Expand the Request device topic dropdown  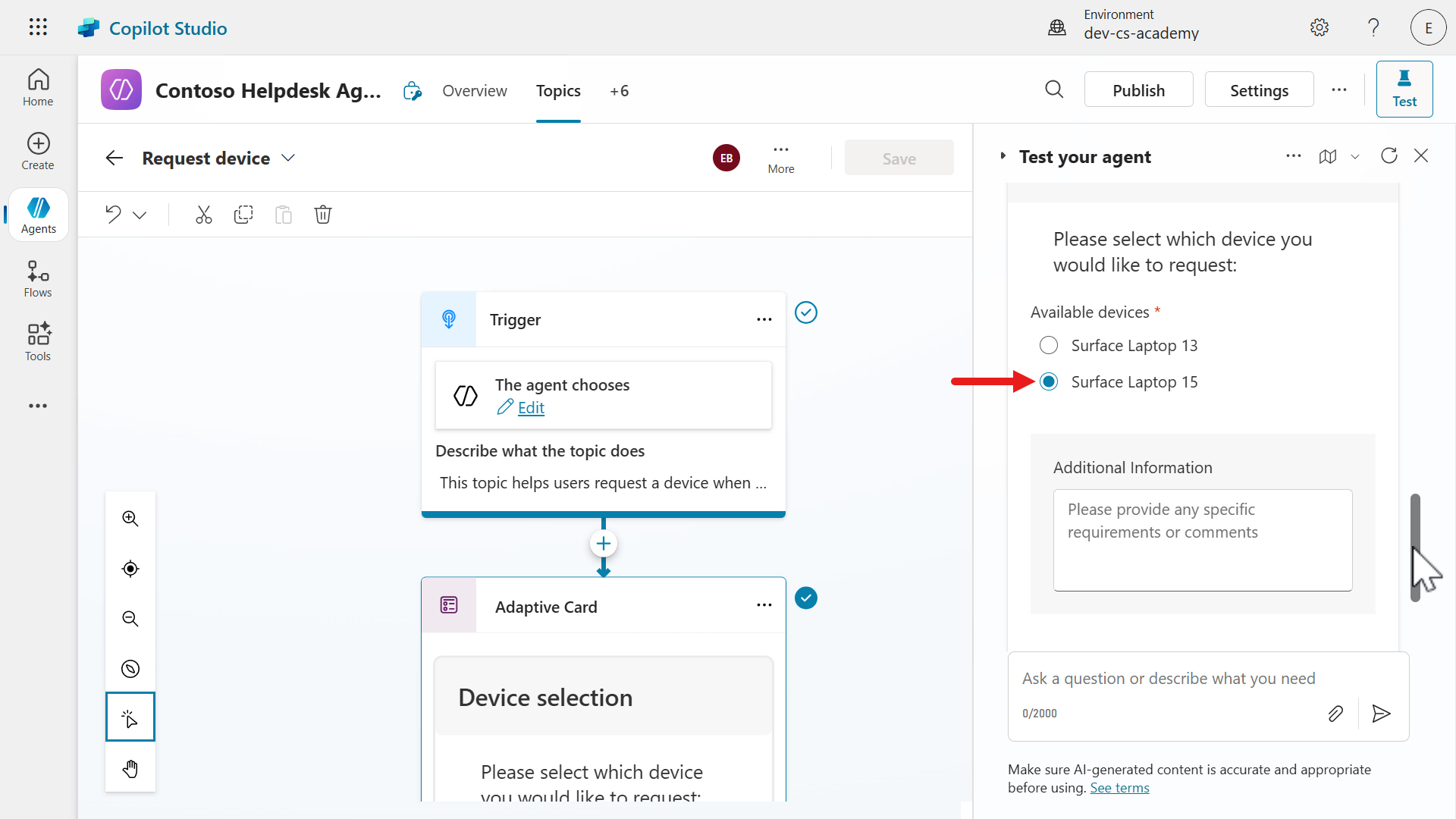click(x=288, y=158)
